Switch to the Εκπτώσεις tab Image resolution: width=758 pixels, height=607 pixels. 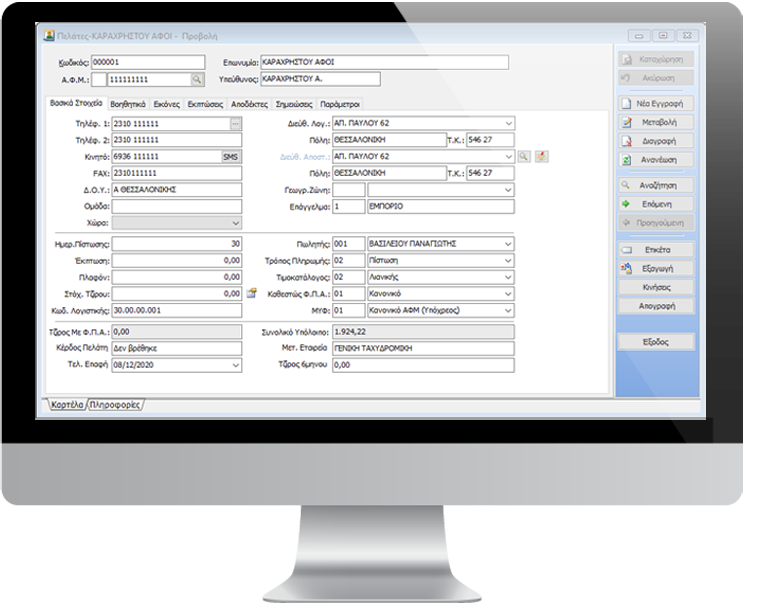205,103
